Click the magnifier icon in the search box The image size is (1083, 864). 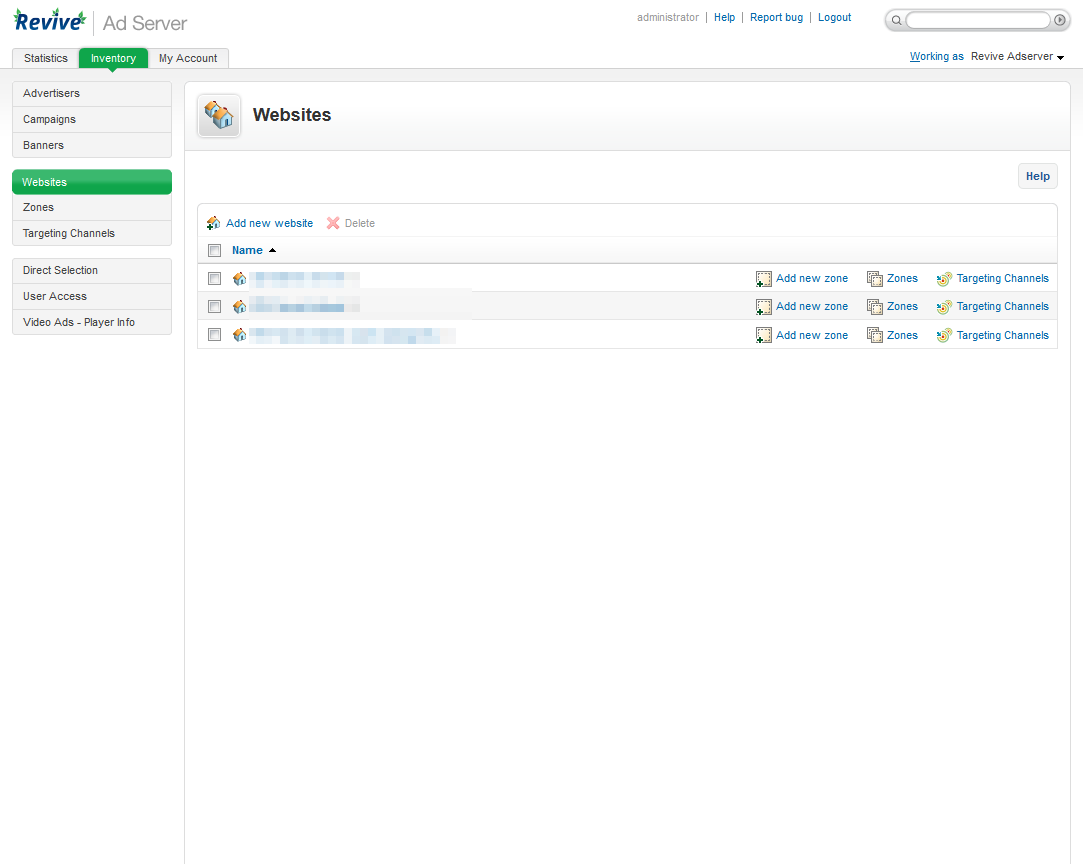tap(896, 20)
